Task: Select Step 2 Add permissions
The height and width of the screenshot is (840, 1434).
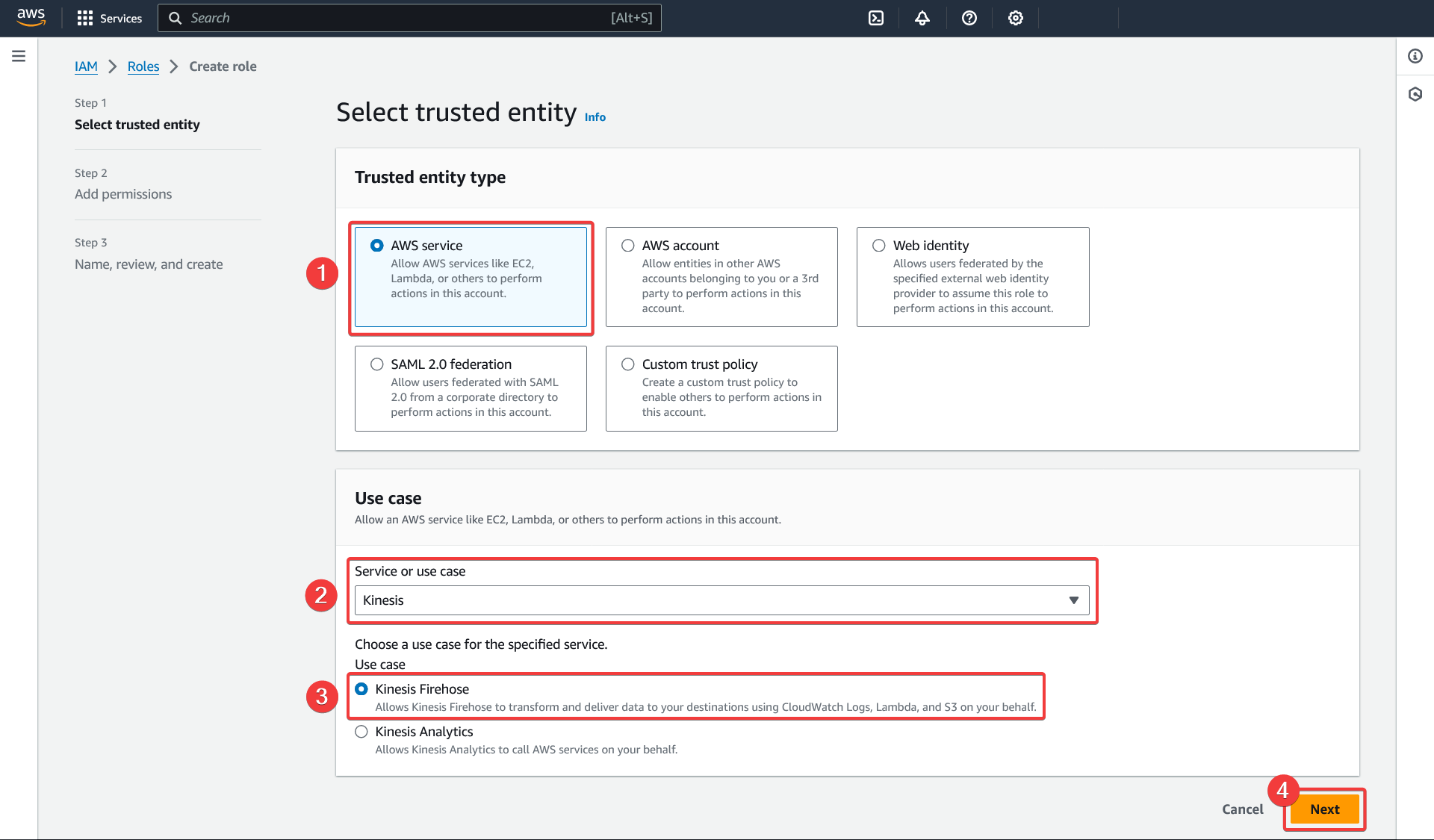Action: 123,194
